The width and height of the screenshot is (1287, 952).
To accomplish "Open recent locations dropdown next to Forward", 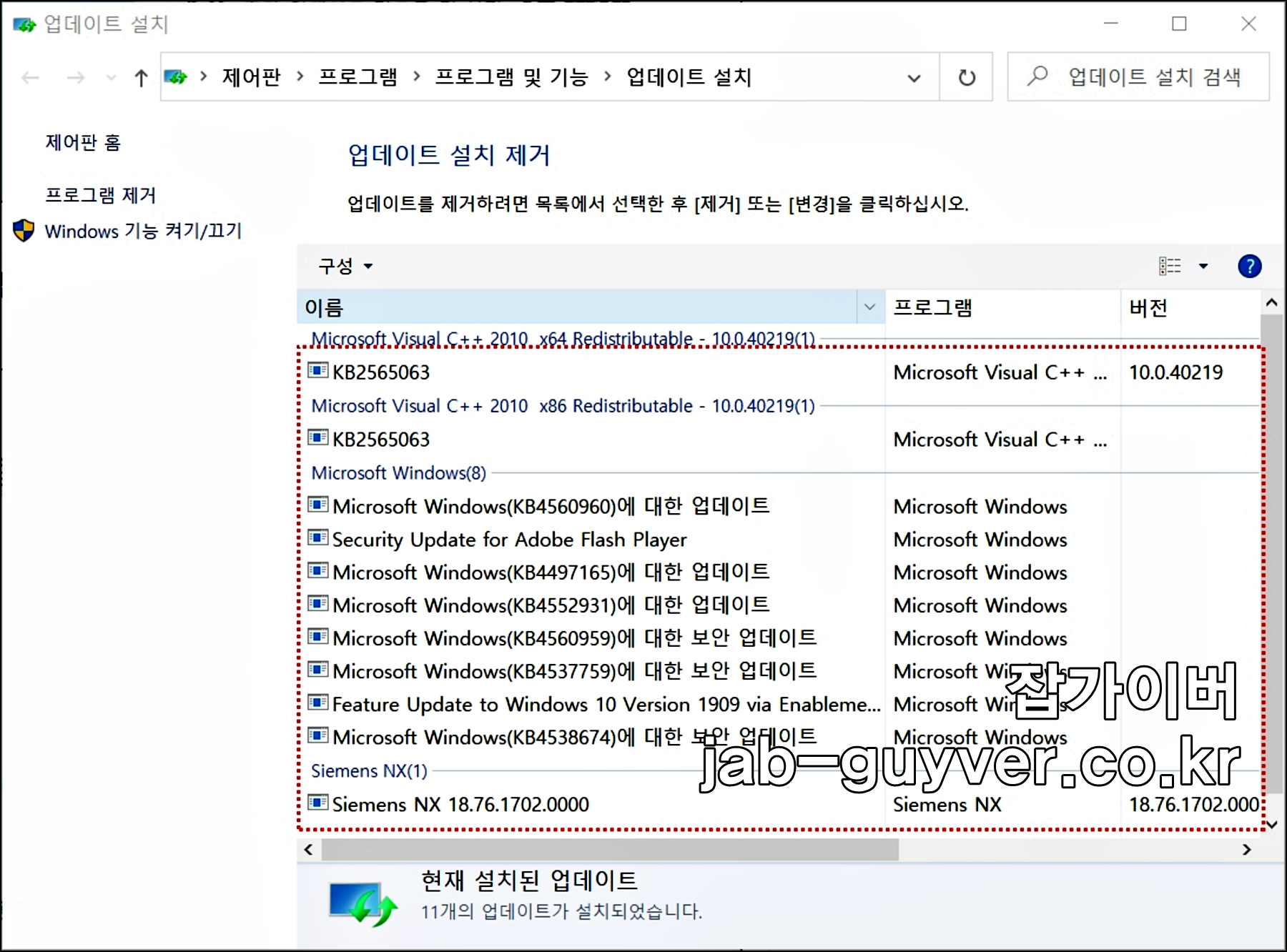I will (111, 77).
